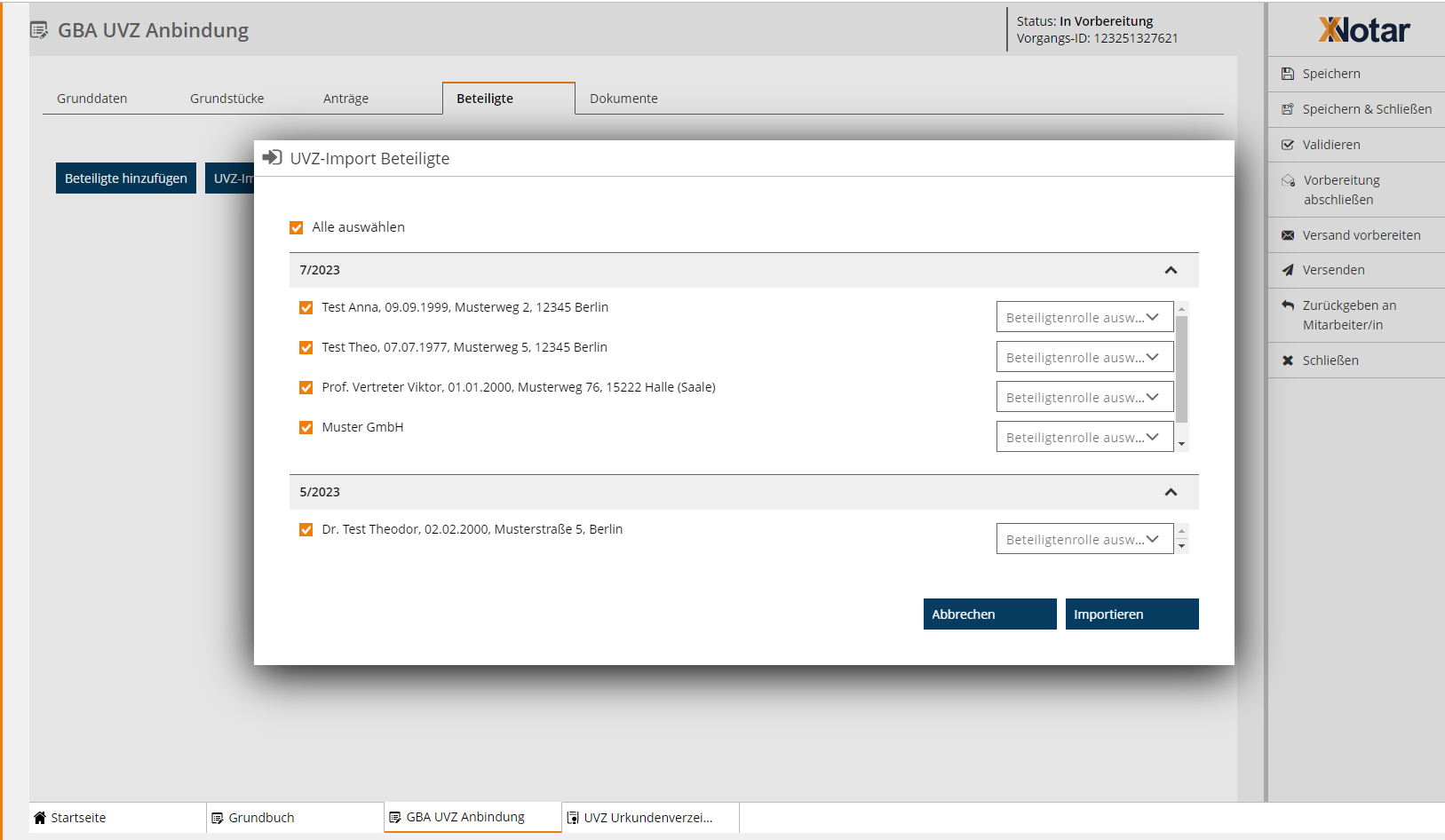
Task: Uncheck the Test Theo participant checkbox
Action: 306,348
